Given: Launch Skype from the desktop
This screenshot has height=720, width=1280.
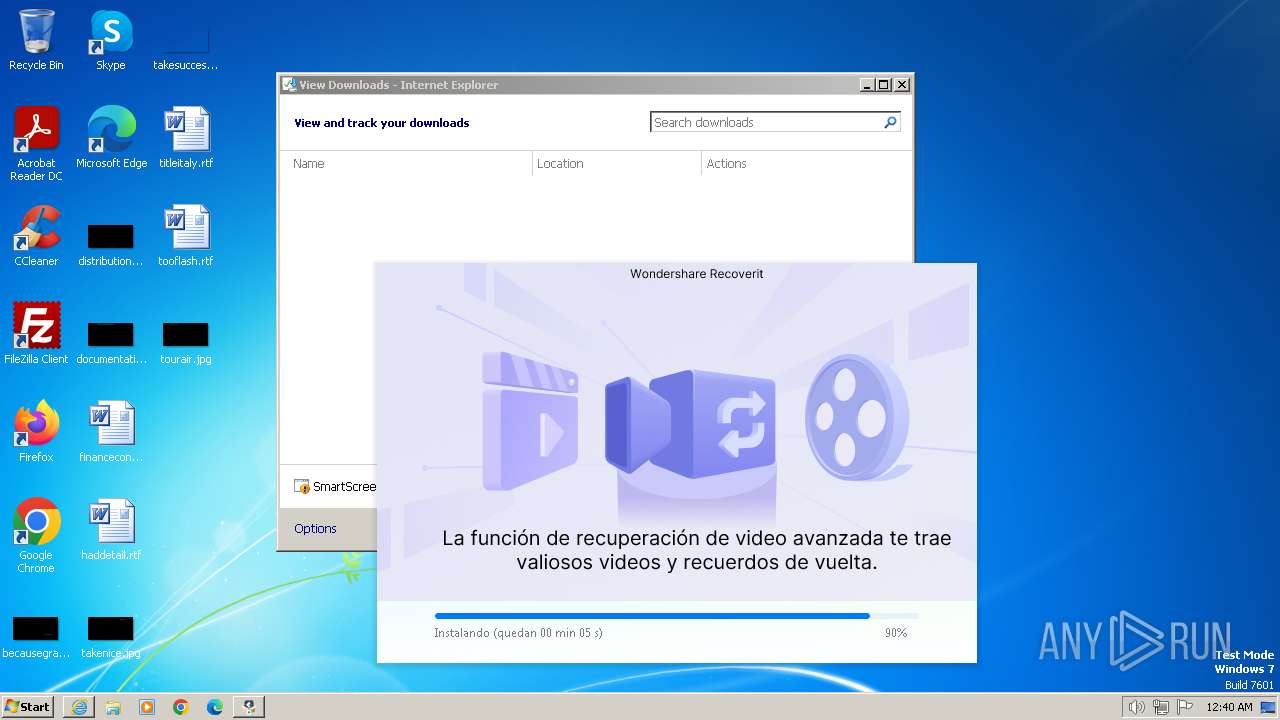Looking at the screenshot, I should click(110, 40).
